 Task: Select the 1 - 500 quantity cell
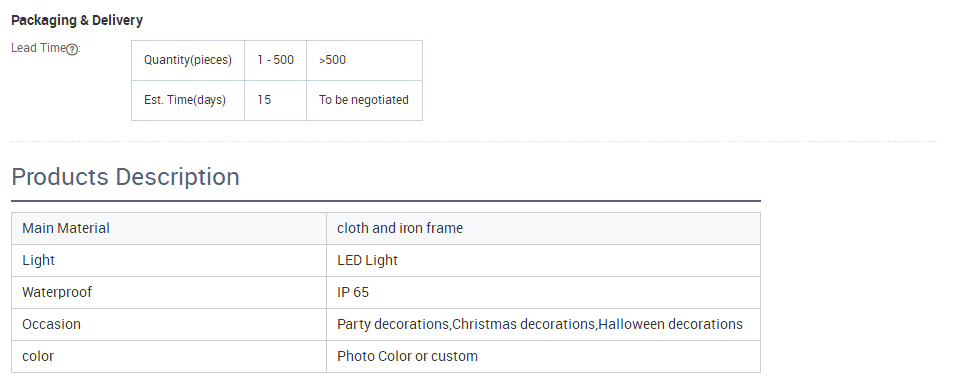click(275, 60)
